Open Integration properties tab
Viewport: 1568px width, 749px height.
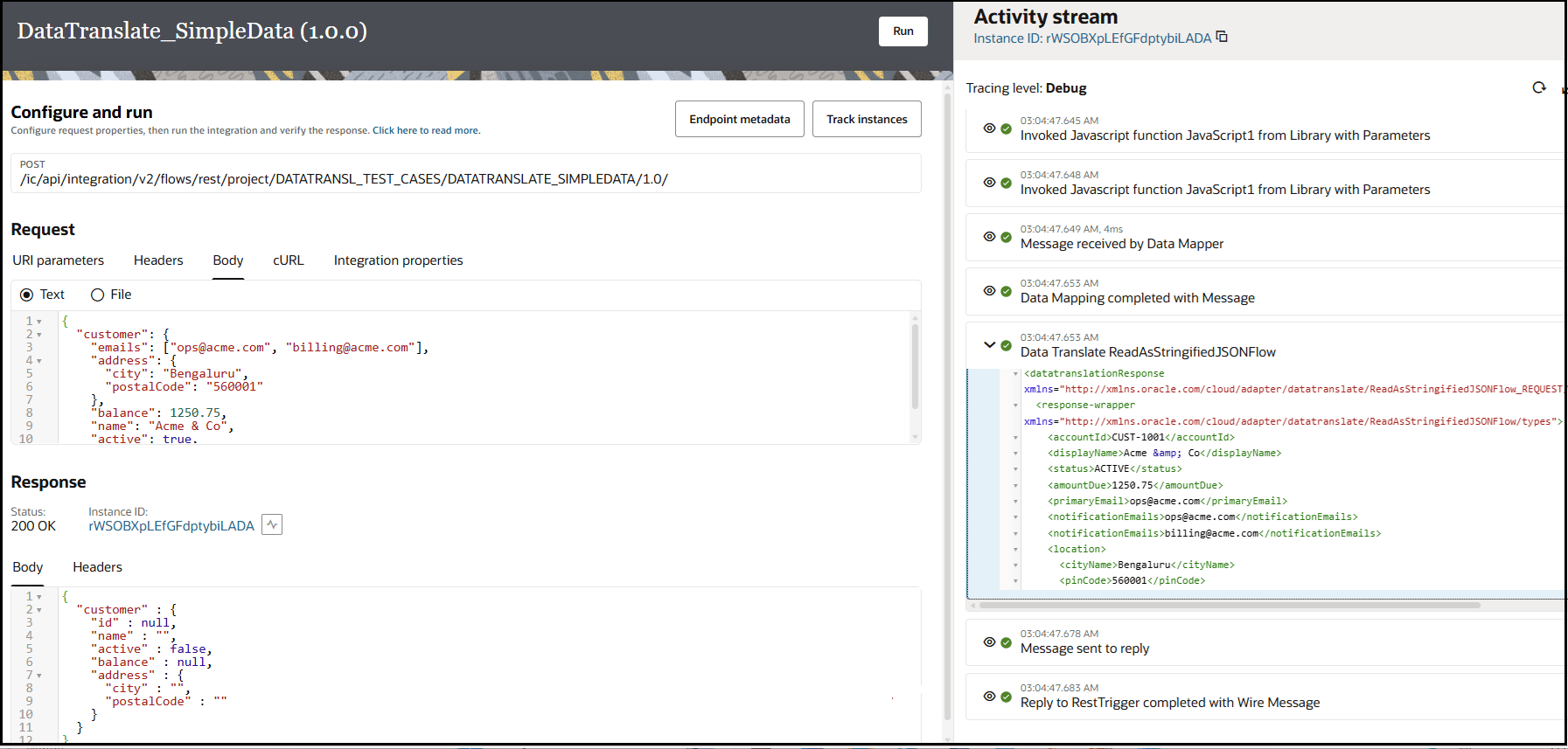[x=398, y=260]
